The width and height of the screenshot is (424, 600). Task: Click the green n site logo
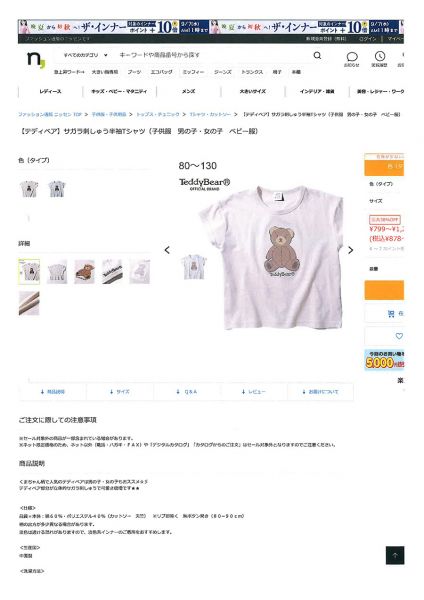tap(36, 60)
